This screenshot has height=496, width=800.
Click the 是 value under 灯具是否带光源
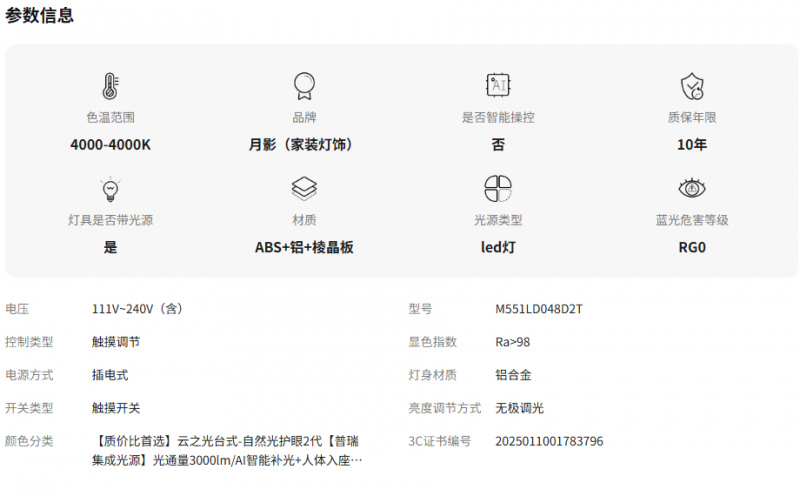110,247
